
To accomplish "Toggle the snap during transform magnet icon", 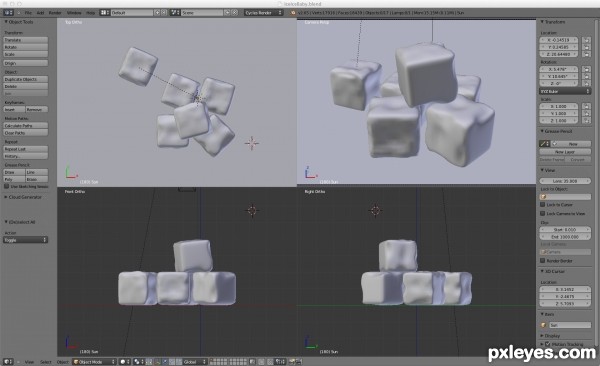I will click(x=270, y=361).
